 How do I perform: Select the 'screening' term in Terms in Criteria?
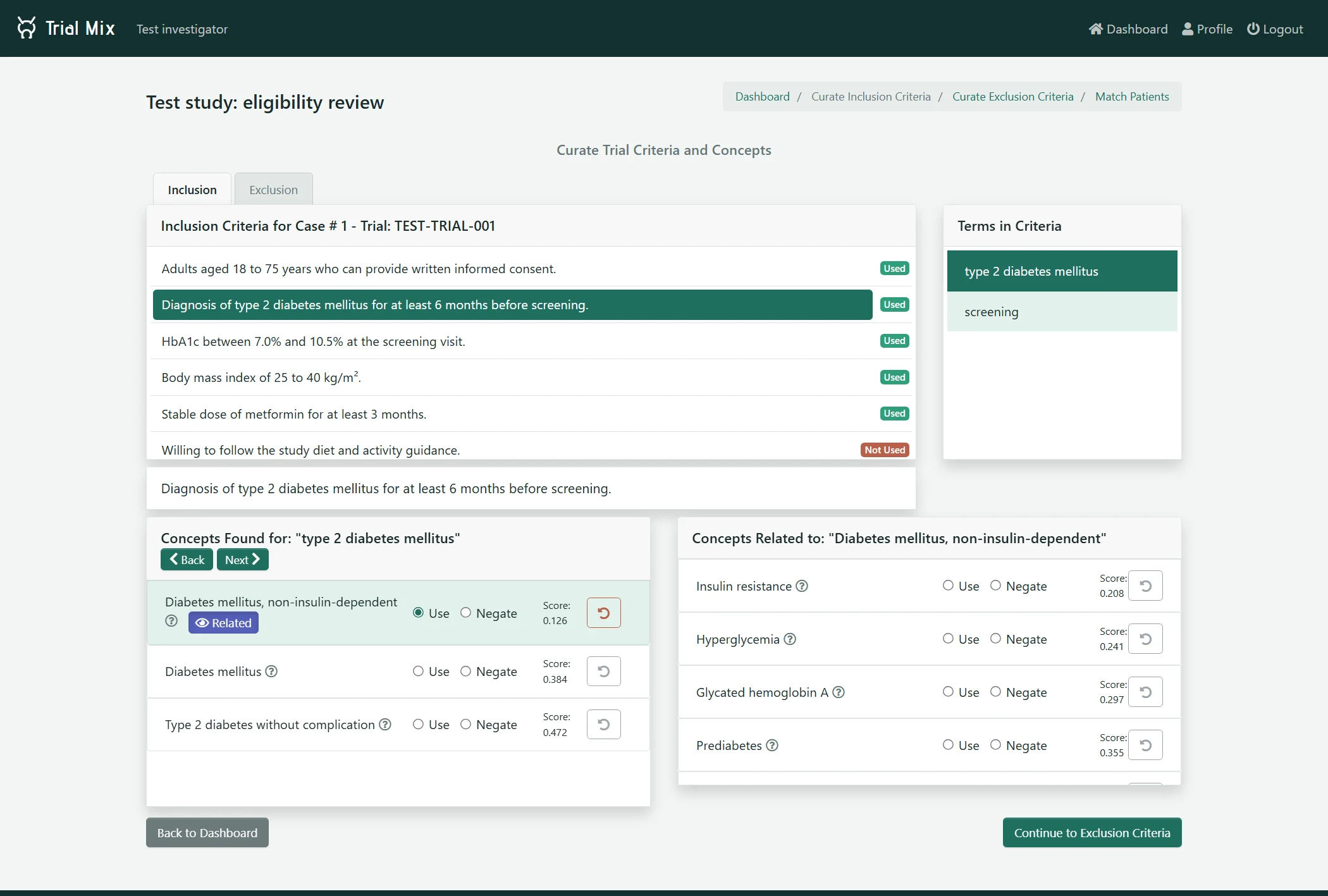click(x=1062, y=312)
